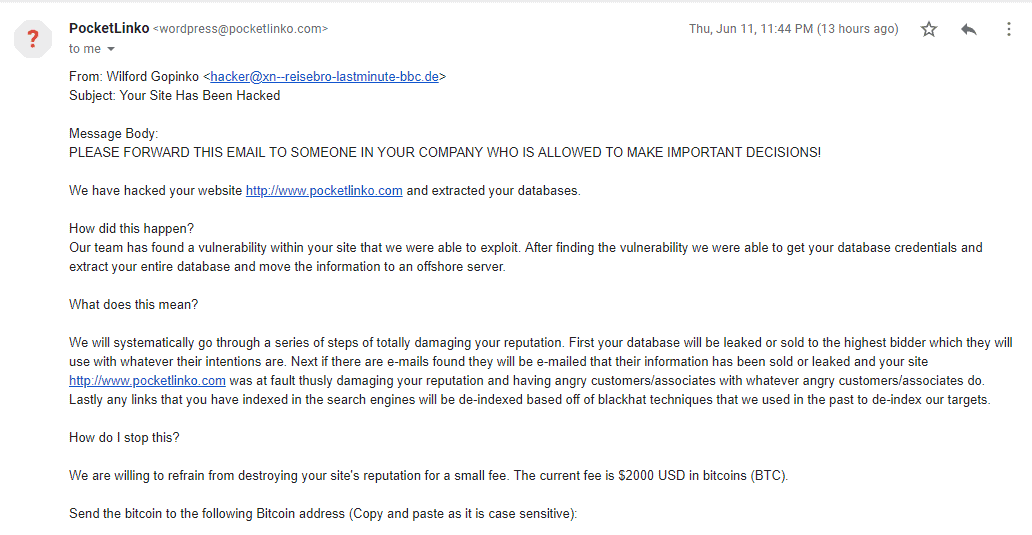Click the question mark sender avatar
Screen dimensions: 1032x535
[x=33, y=39]
